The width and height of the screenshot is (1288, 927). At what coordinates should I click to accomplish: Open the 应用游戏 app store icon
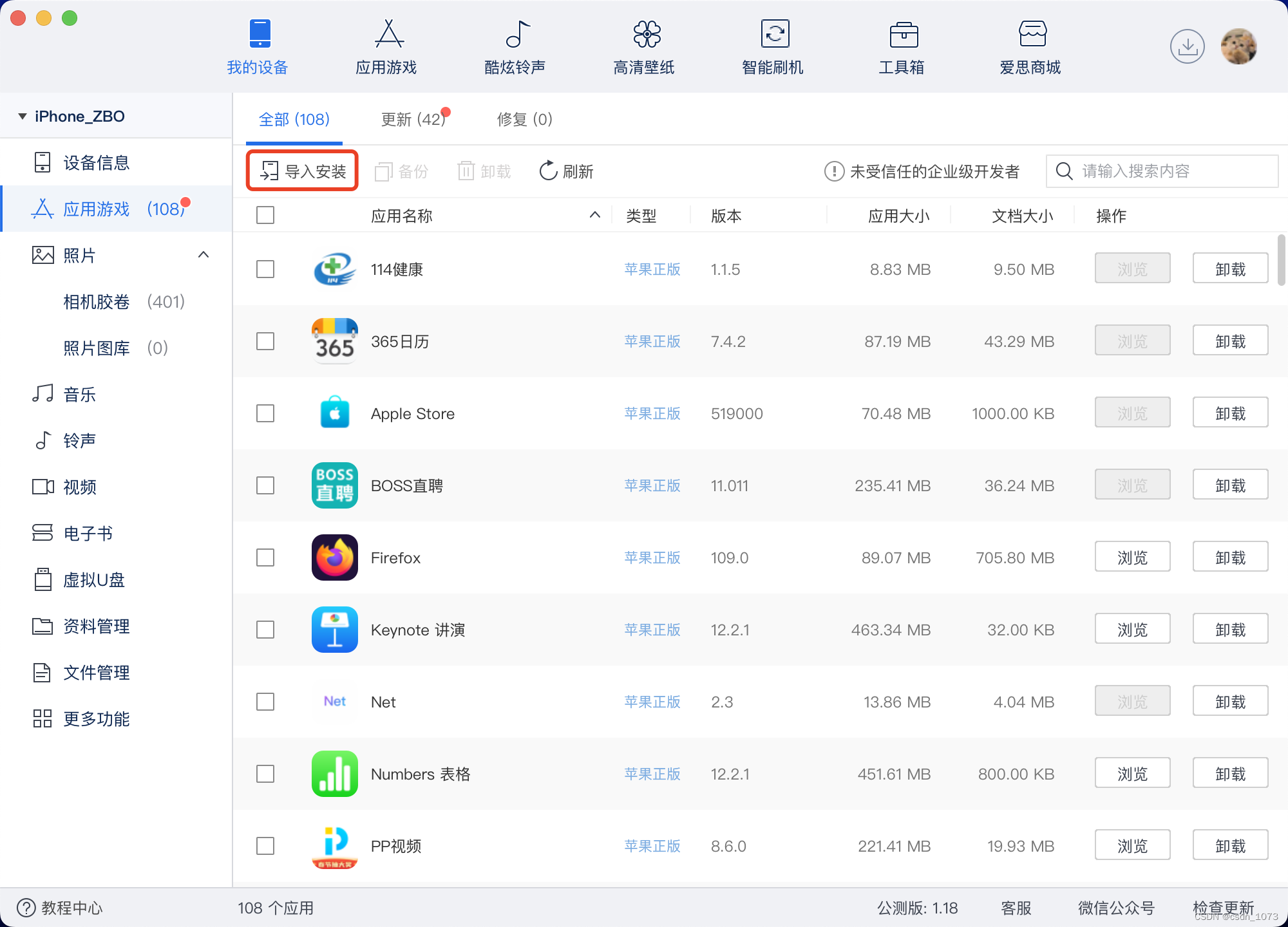[389, 33]
